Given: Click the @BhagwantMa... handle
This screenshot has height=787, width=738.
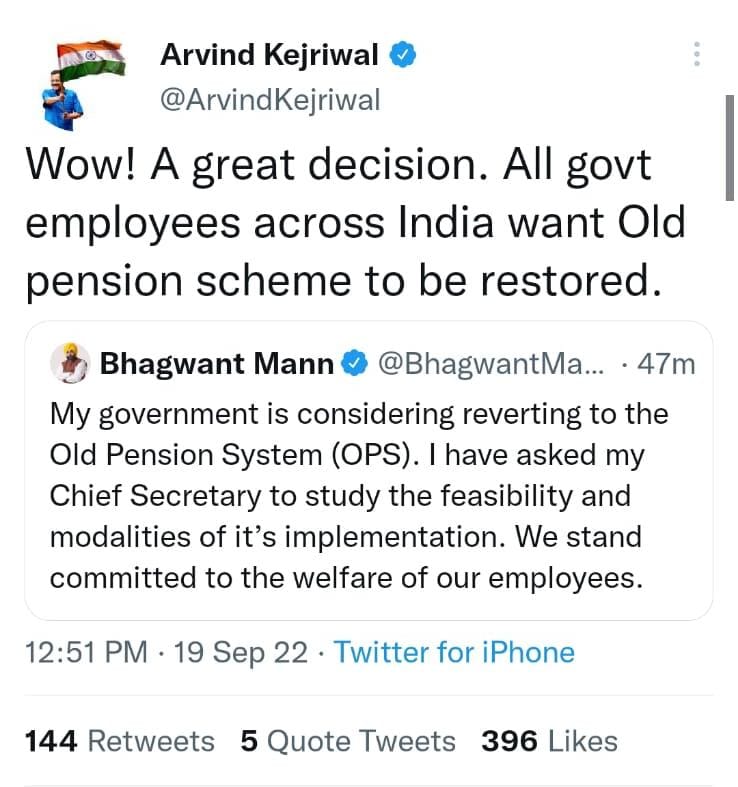Looking at the screenshot, I should 491,364.
